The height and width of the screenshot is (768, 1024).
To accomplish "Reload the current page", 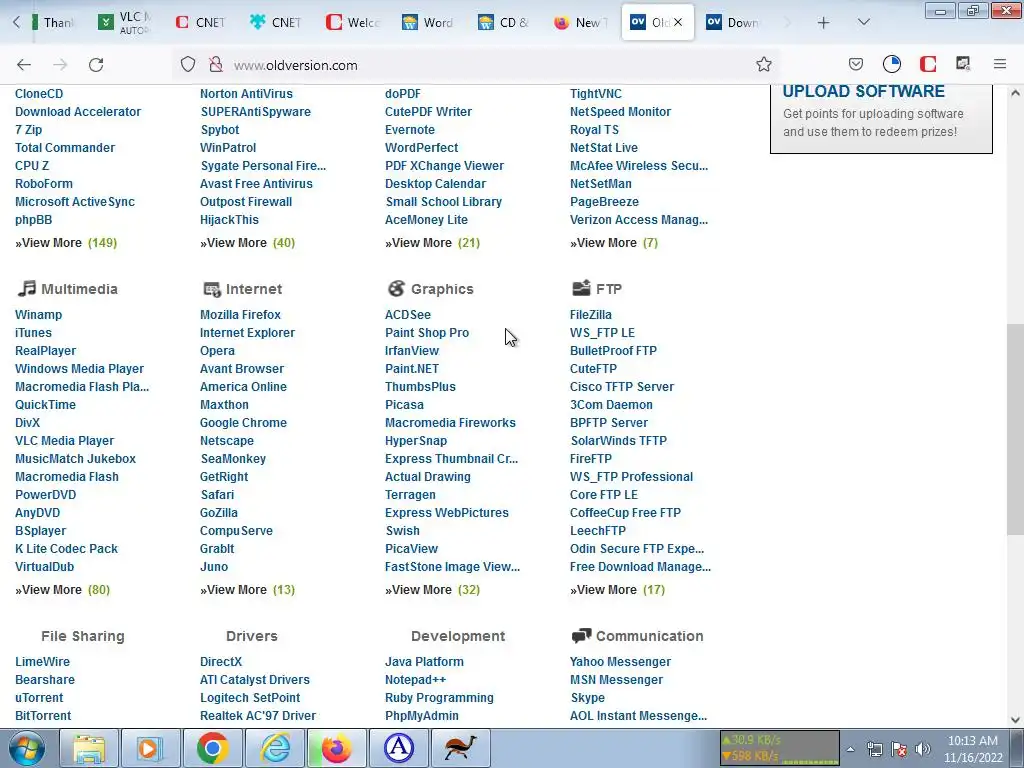I will pyautogui.click(x=96, y=65).
